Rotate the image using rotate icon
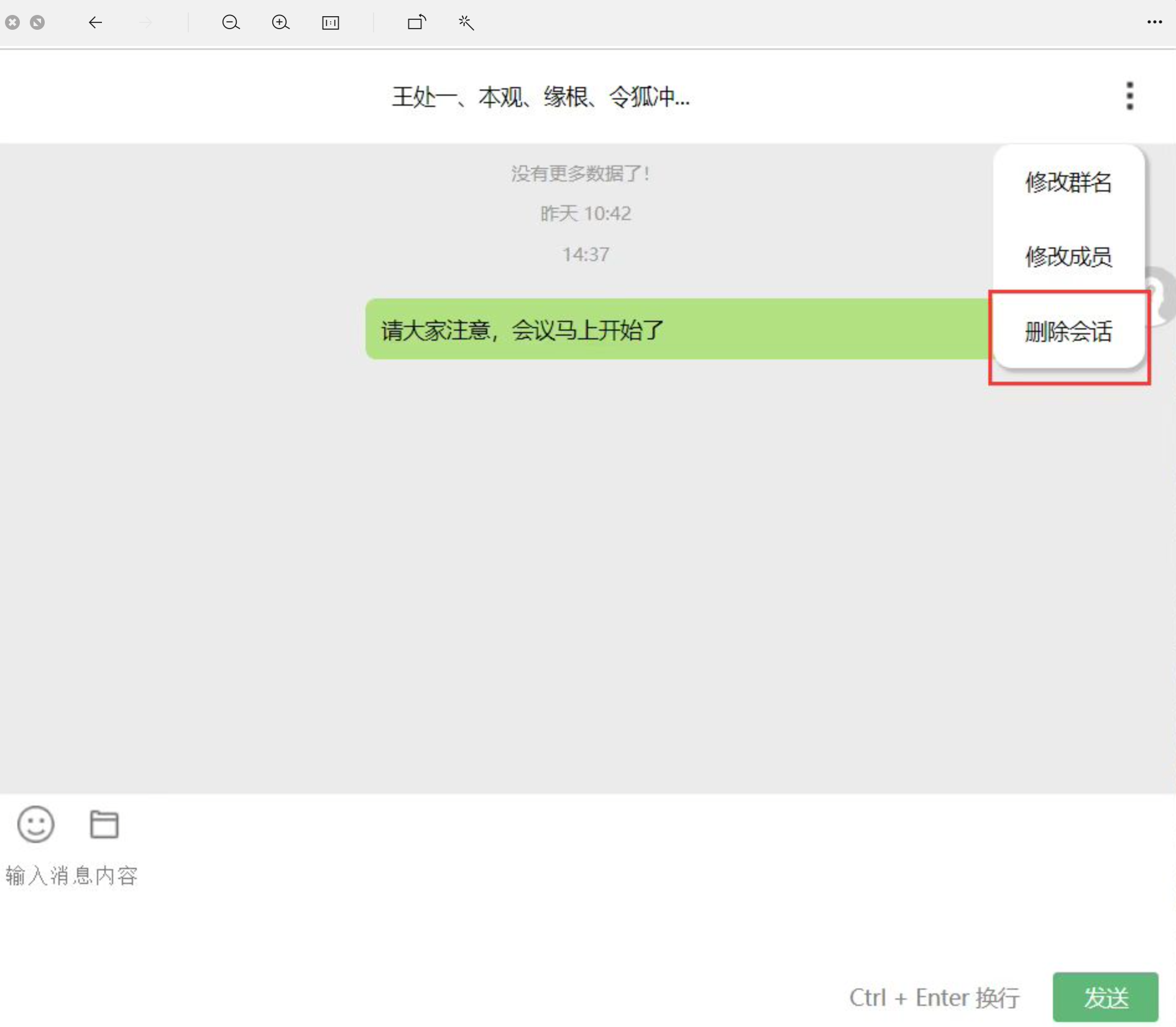 [x=416, y=22]
